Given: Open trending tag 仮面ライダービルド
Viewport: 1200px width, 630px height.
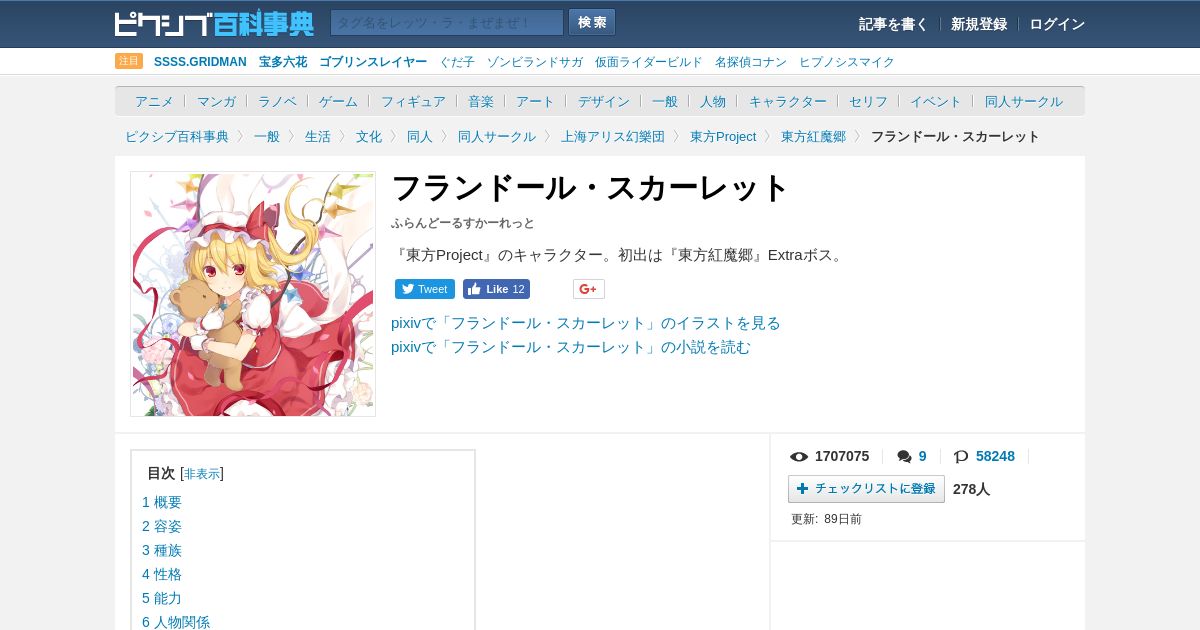Looking at the screenshot, I should (x=649, y=62).
